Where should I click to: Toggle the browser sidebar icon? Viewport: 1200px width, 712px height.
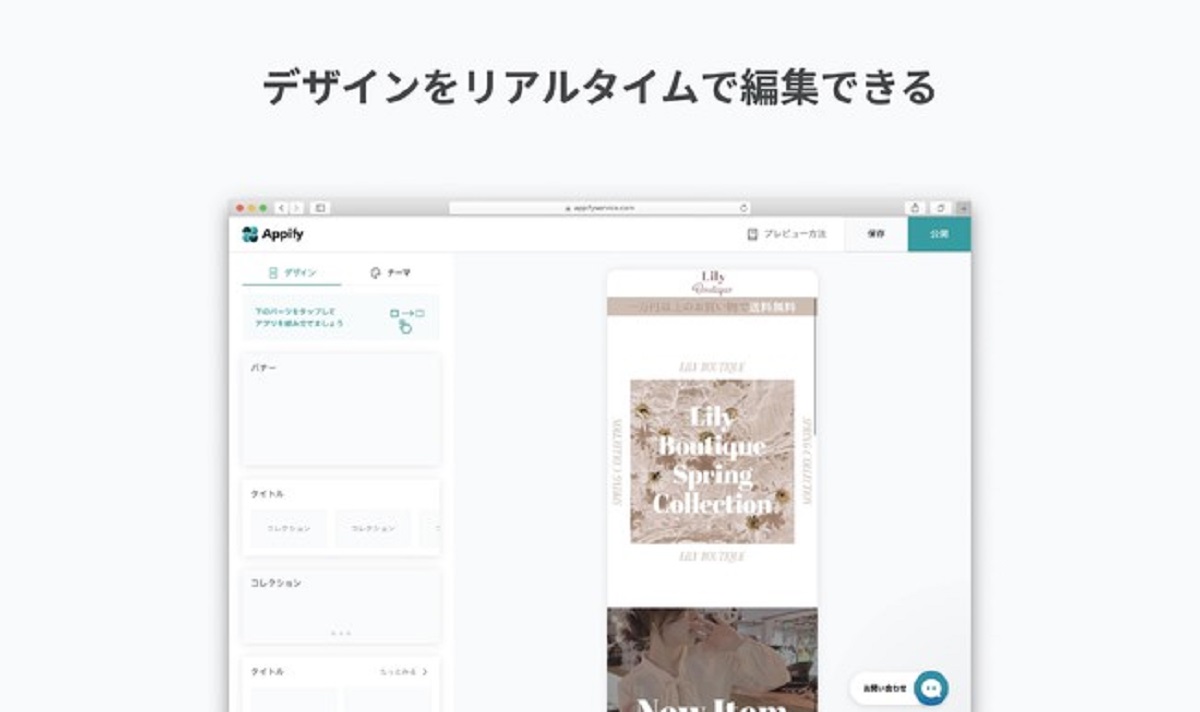320,208
